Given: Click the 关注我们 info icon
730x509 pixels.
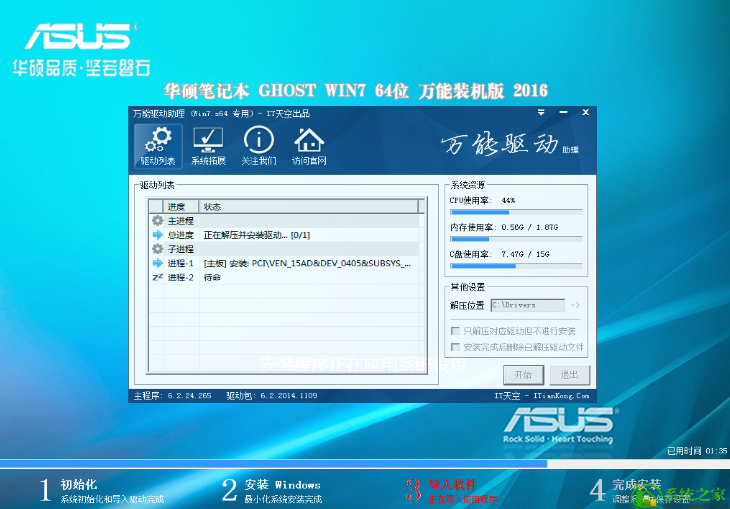Looking at the screenshot, I should (259, 146).
